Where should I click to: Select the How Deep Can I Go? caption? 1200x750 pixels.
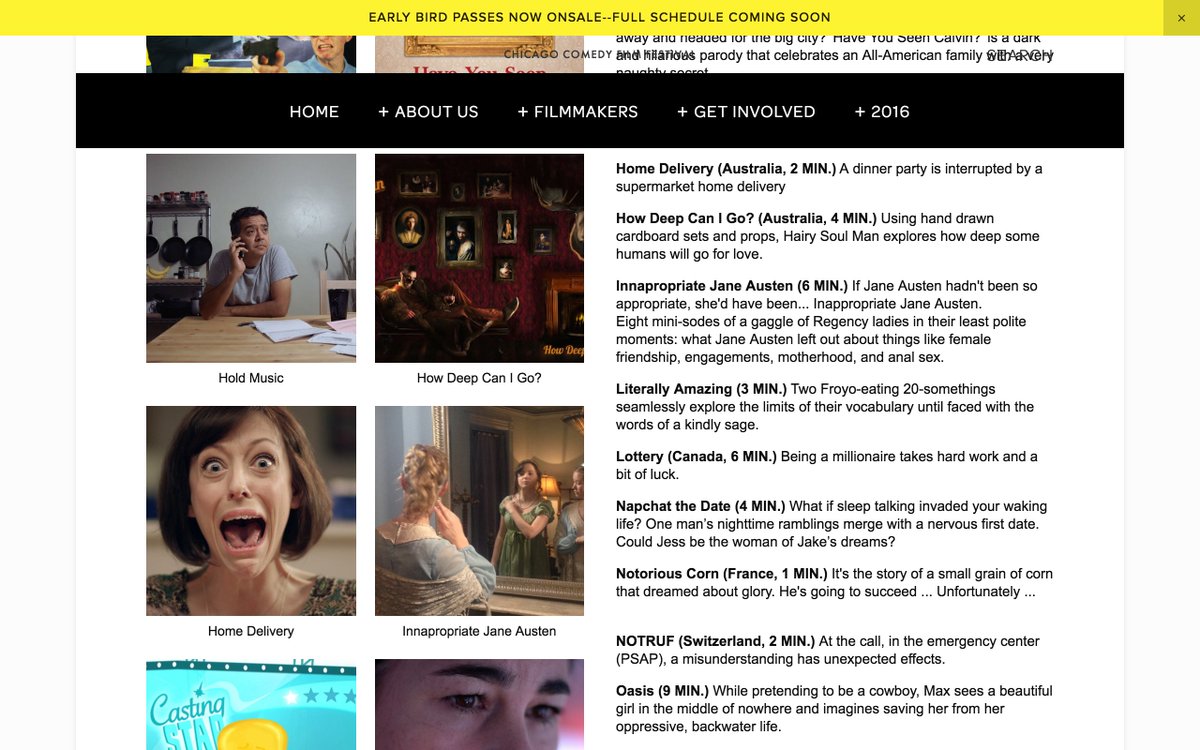(479, 378)
